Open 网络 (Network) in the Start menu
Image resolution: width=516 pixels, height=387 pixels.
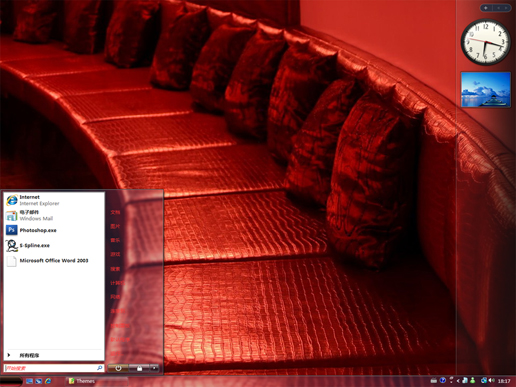coord(115,297)
